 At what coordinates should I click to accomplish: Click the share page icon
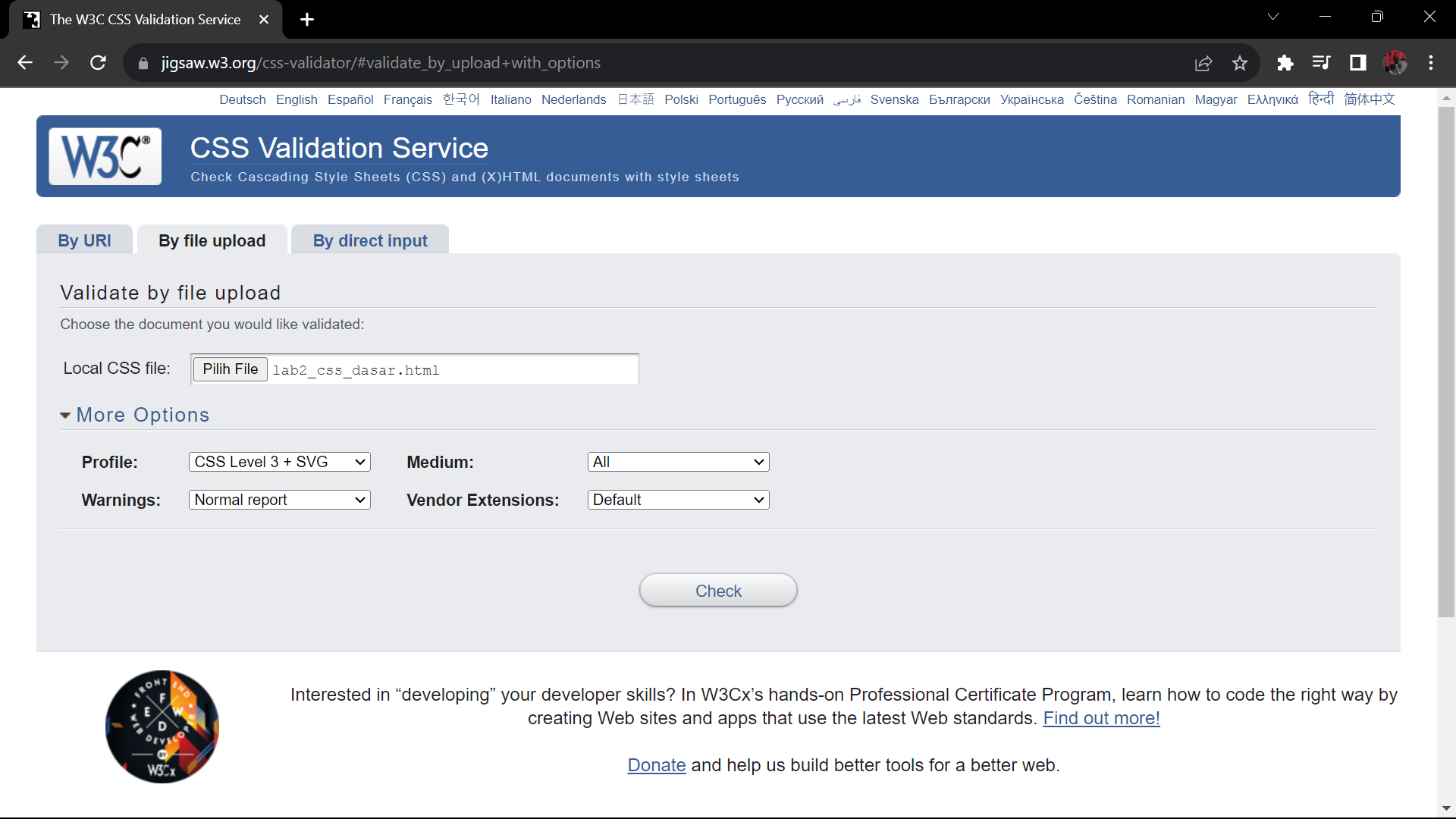point(1203,63)
